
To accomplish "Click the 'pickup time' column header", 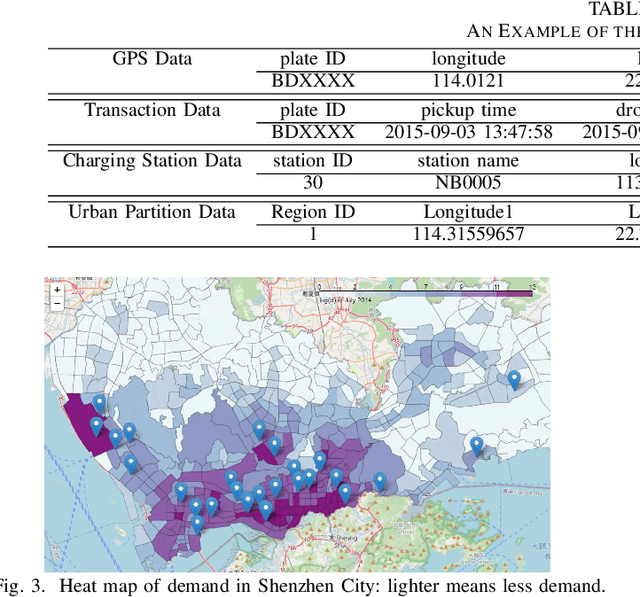I will click(469, 110).
